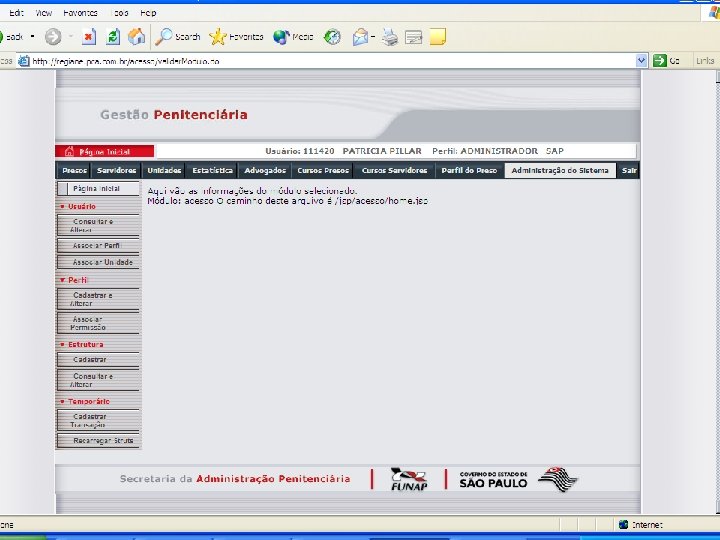Switch to the Unidades tab
The image size is (720, 540).
164,170
